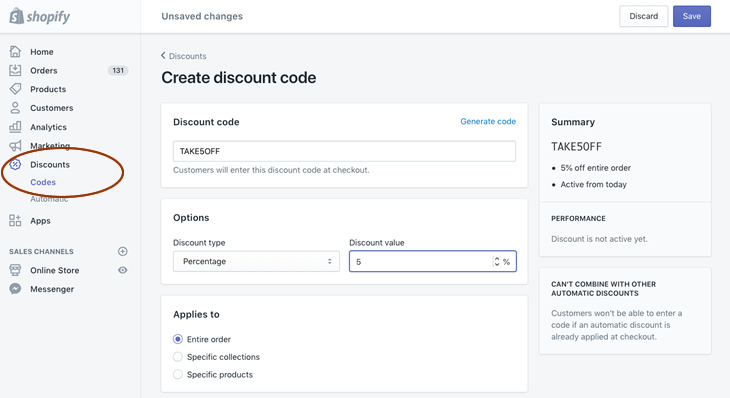Click the 'Create discount code' heading

pyautogui.click(x=238, y=78)
